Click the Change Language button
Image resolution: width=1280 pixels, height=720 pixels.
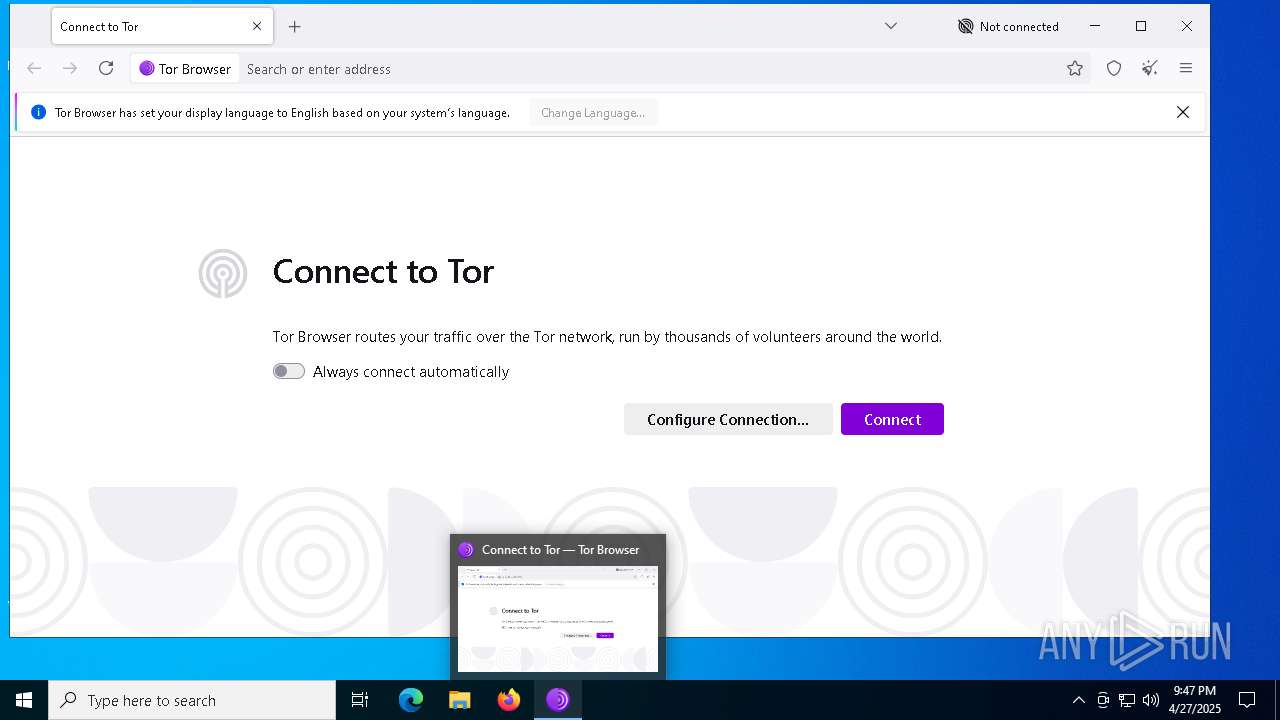593,113
